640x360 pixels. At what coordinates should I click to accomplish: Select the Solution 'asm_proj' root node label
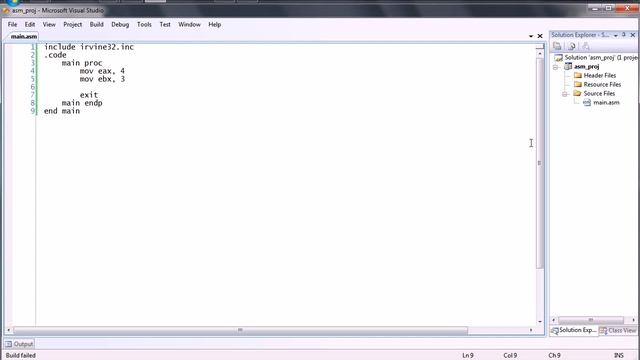pos(601,58)
